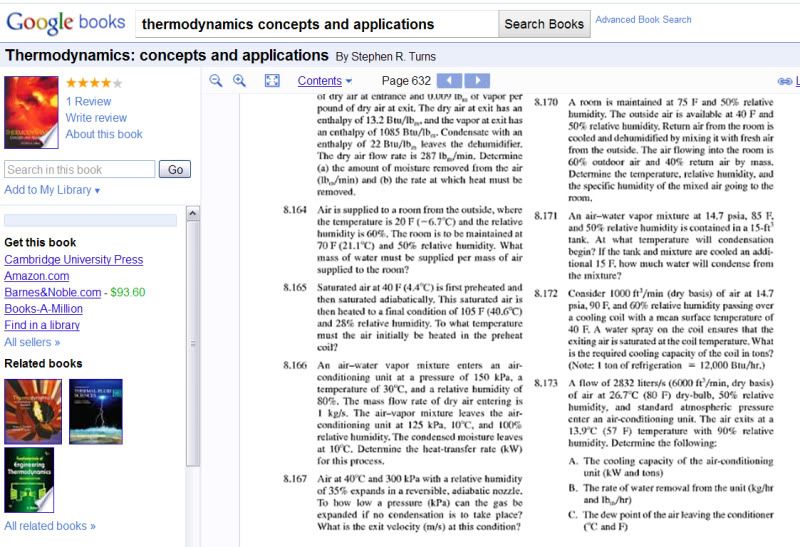This screenshot has width=800, height=547.
Task: Open Cambridge University Press seller link
Action: pyautogui.click(x=73, y=260)
